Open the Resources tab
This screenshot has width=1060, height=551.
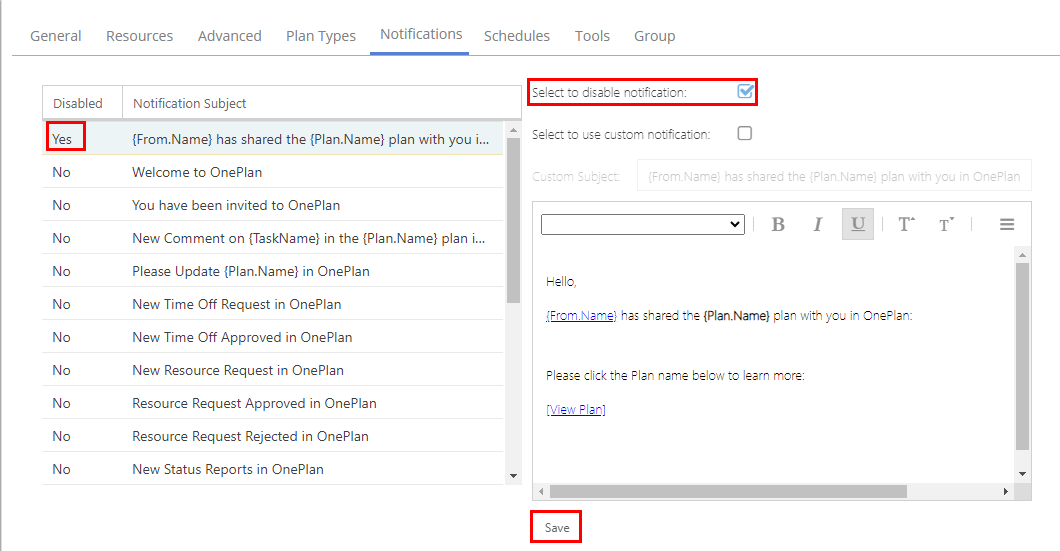click(x=139, y=36)
